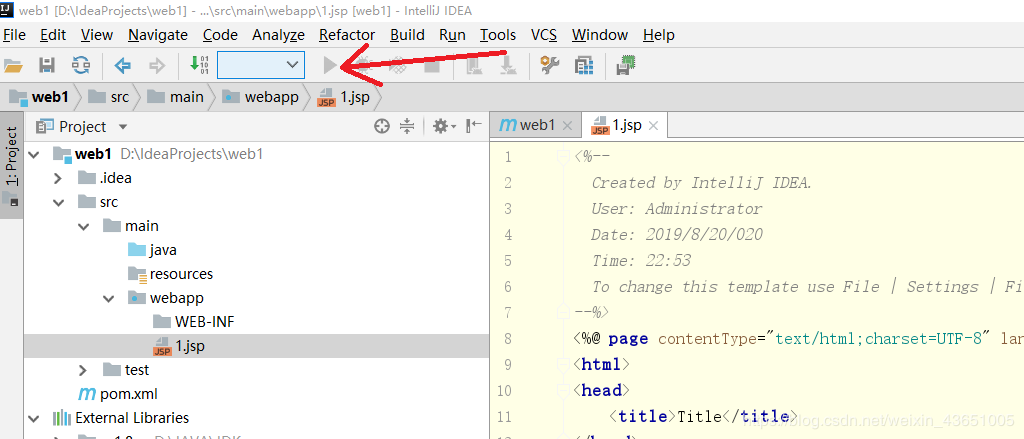Navigate back with the blue left arrow
The height and width of the screenshot is (439, 1024).
tap(123, 65)
